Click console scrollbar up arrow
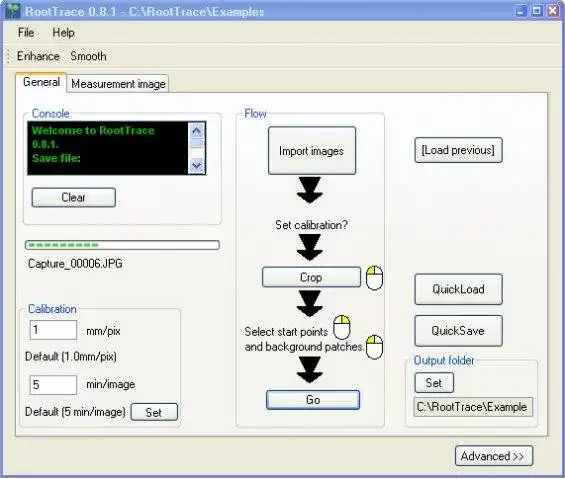The image size is (565, 479). pos(197,130)
